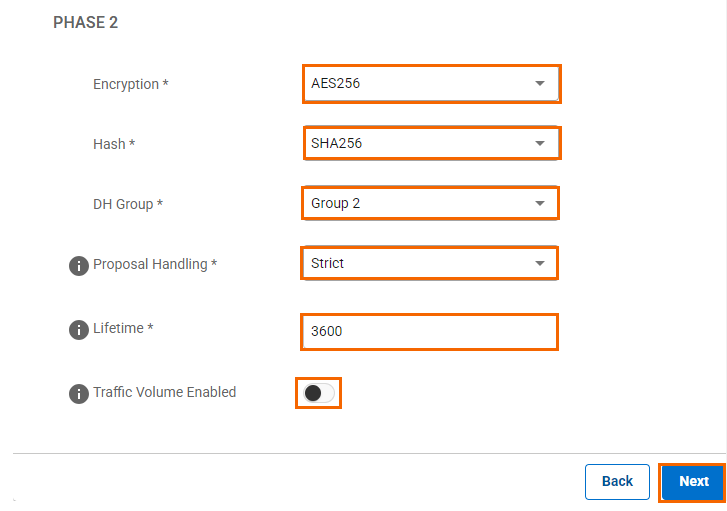727x511 pixels.
Task: Enable the Traffic Volume toggle switch
Action: (319, 393)
